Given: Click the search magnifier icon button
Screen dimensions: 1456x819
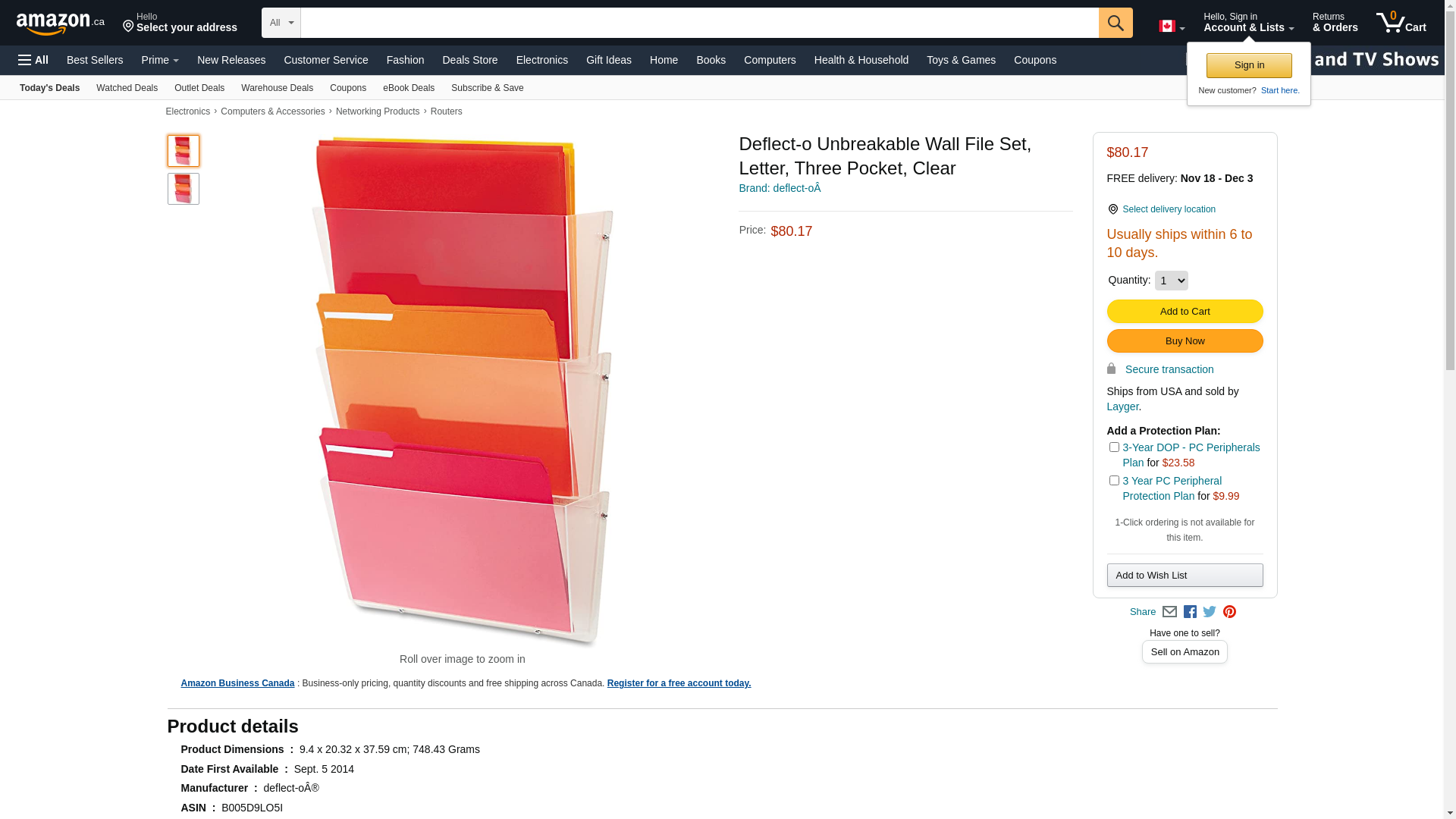Looking at the screenshot, I should click(1115, 23).
